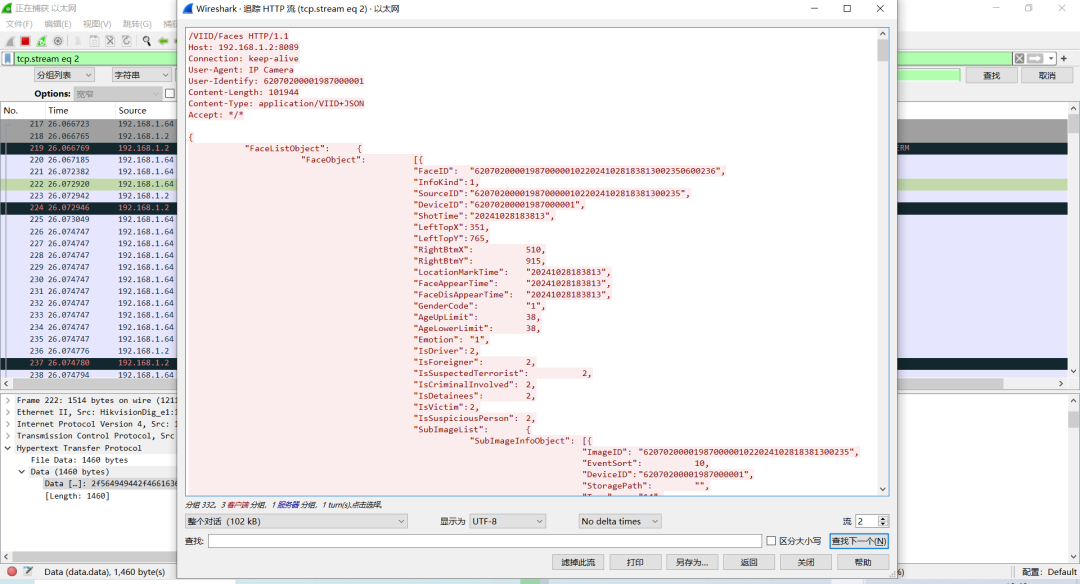Toggle the 区分大小写 case-sensitive checkbox

click(771, 541)
